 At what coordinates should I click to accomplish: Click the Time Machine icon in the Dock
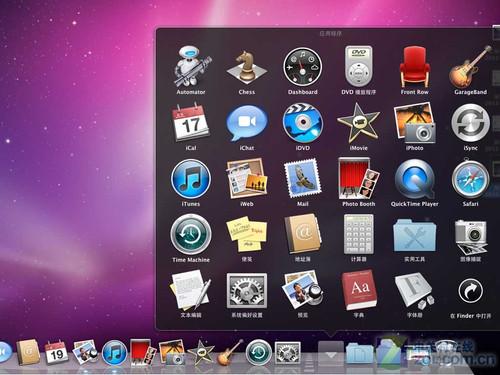(x=258, y=352)
